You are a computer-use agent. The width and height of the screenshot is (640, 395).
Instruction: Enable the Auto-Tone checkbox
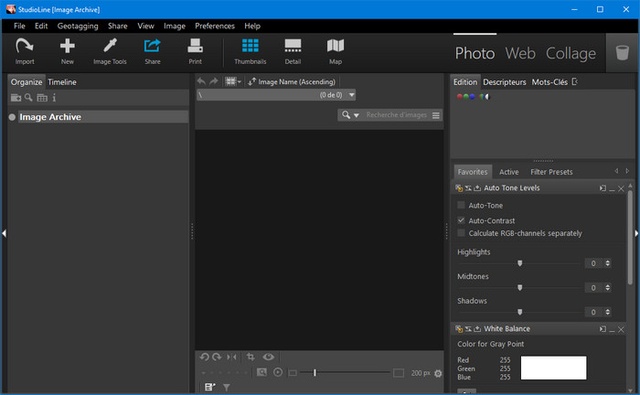pos(461,205)
